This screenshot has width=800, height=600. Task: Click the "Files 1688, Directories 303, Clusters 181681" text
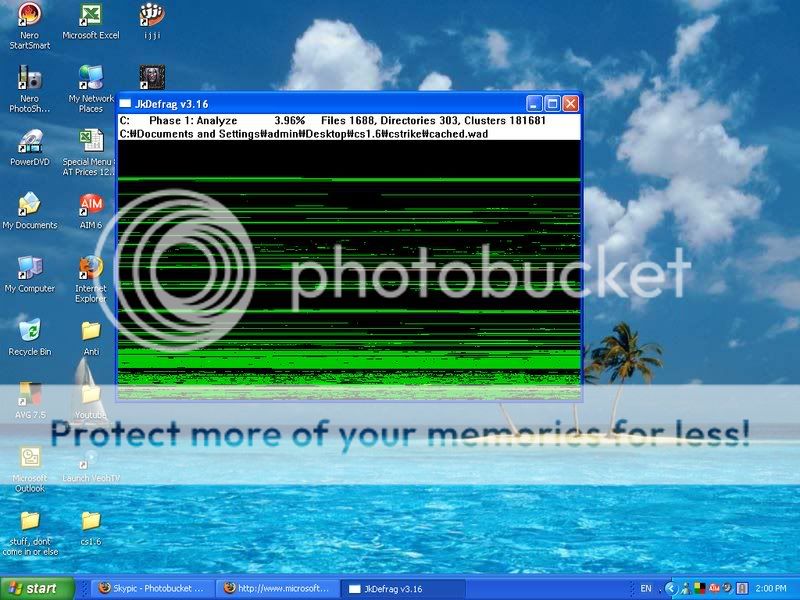433,121
